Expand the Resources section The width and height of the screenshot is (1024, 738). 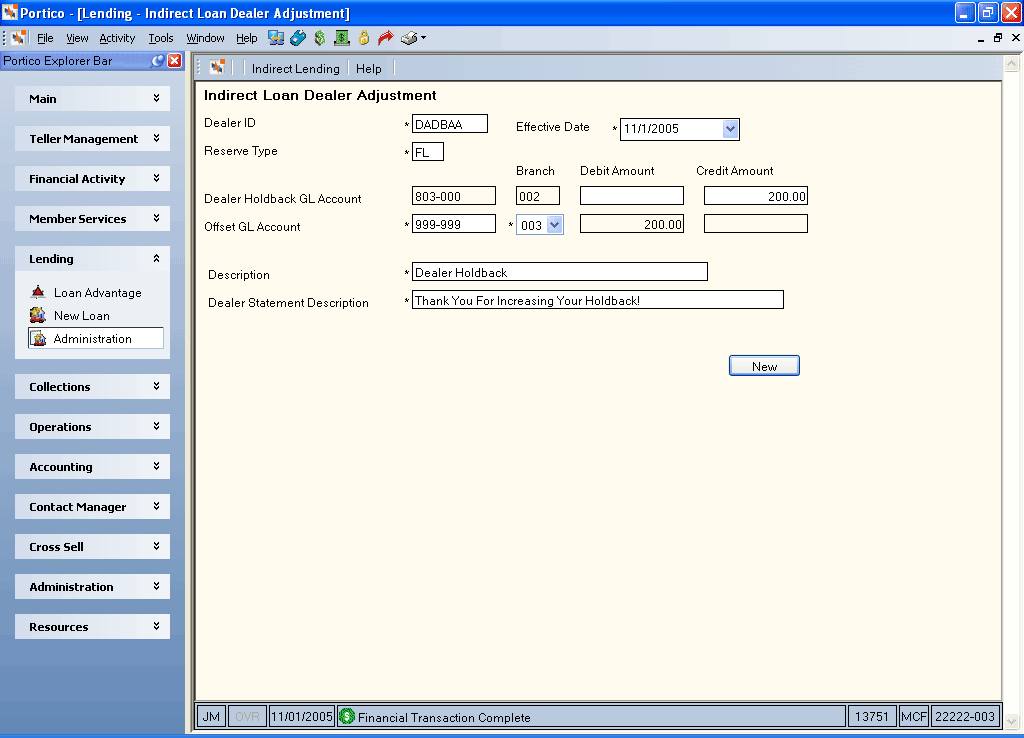tap(92, 626)
